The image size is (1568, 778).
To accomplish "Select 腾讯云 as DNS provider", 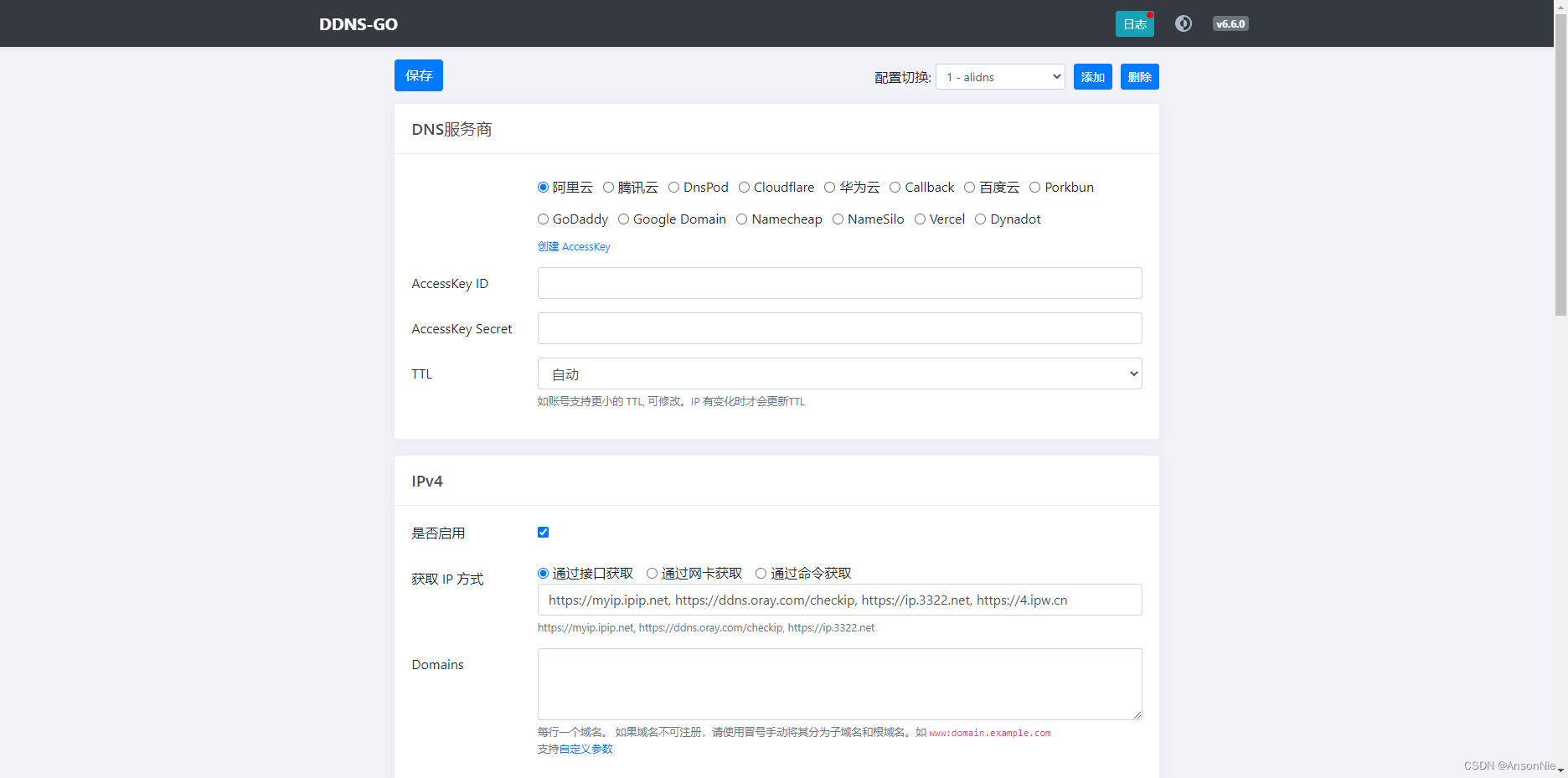I will (609, 187).
